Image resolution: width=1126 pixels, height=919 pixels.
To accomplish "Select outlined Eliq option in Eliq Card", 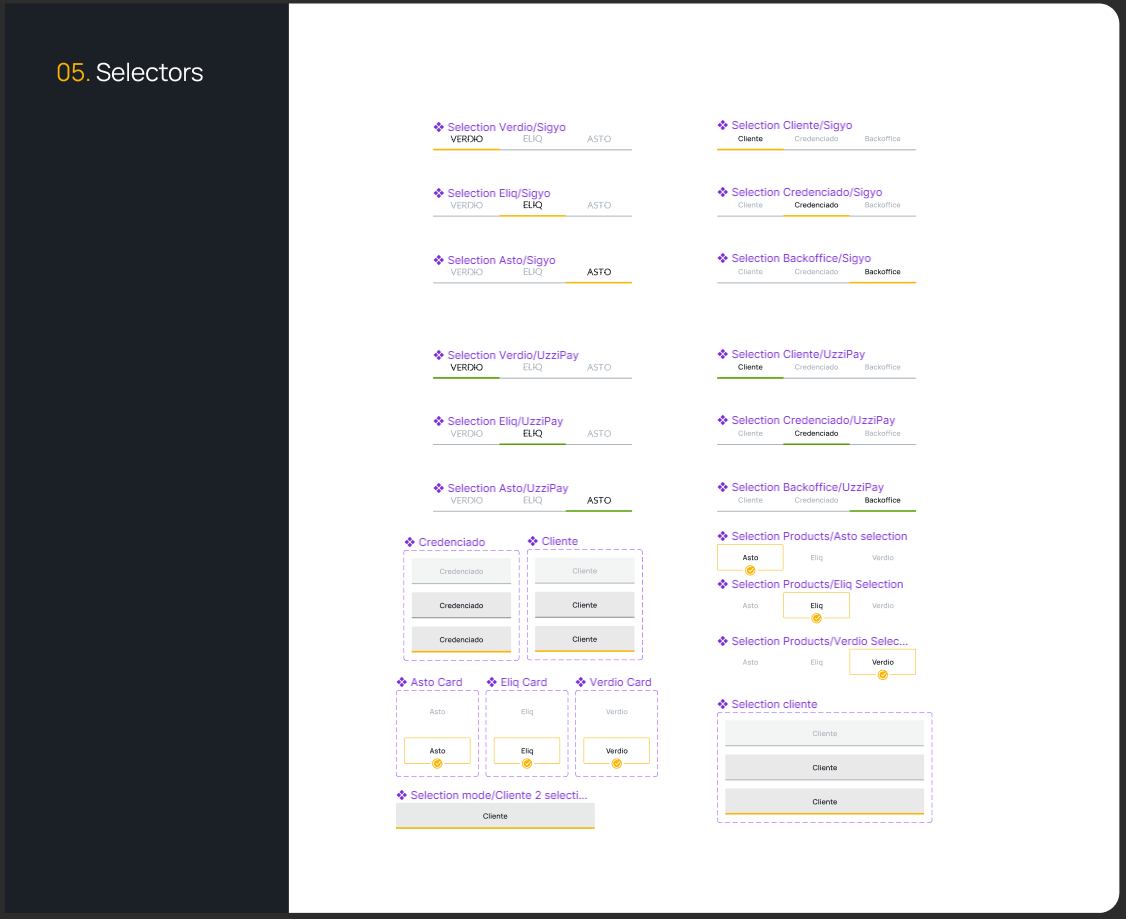I will [x=527, y=751].
